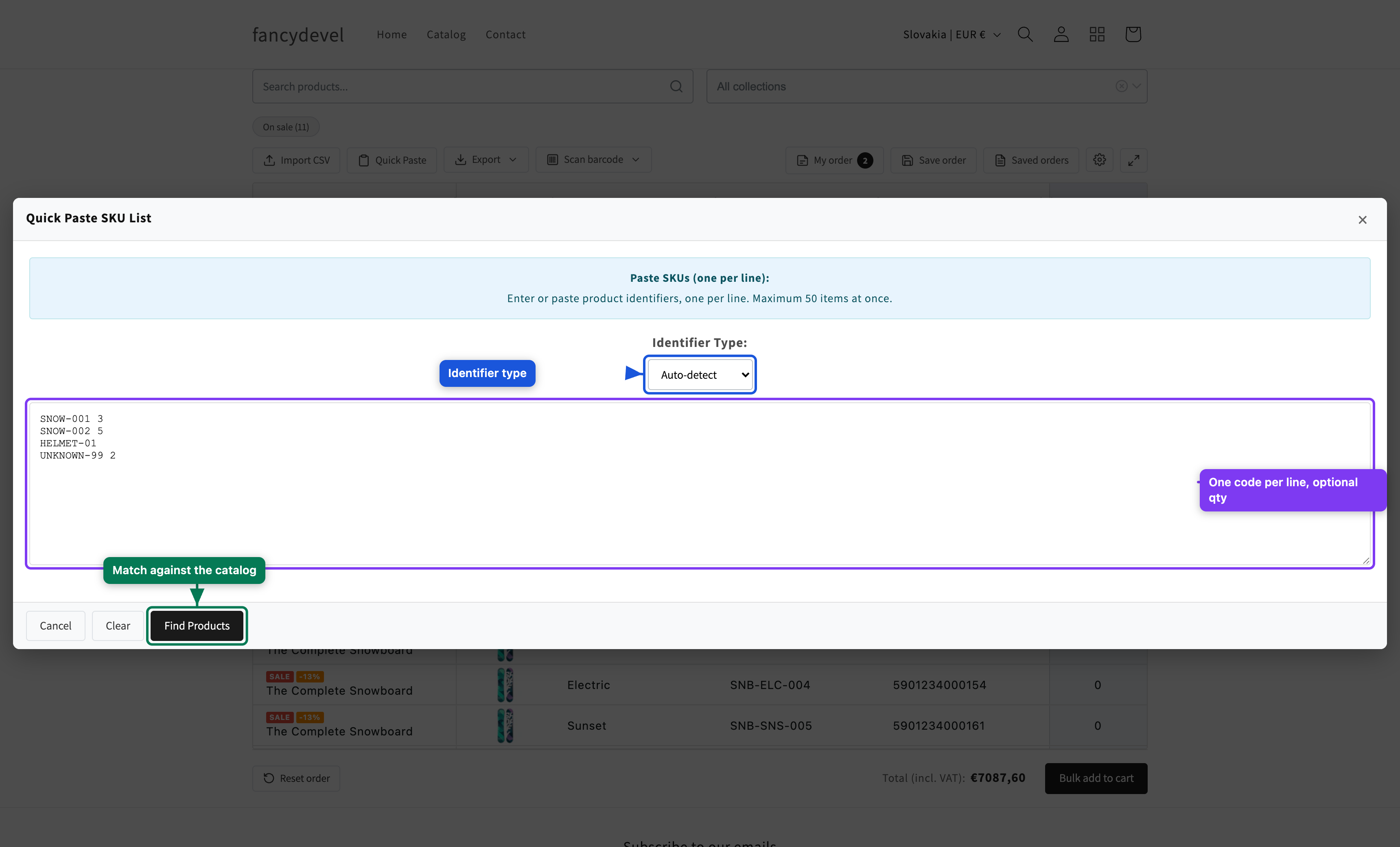Open the account profile icon
Screen dimensions: 1400x847
(1061, 34)
